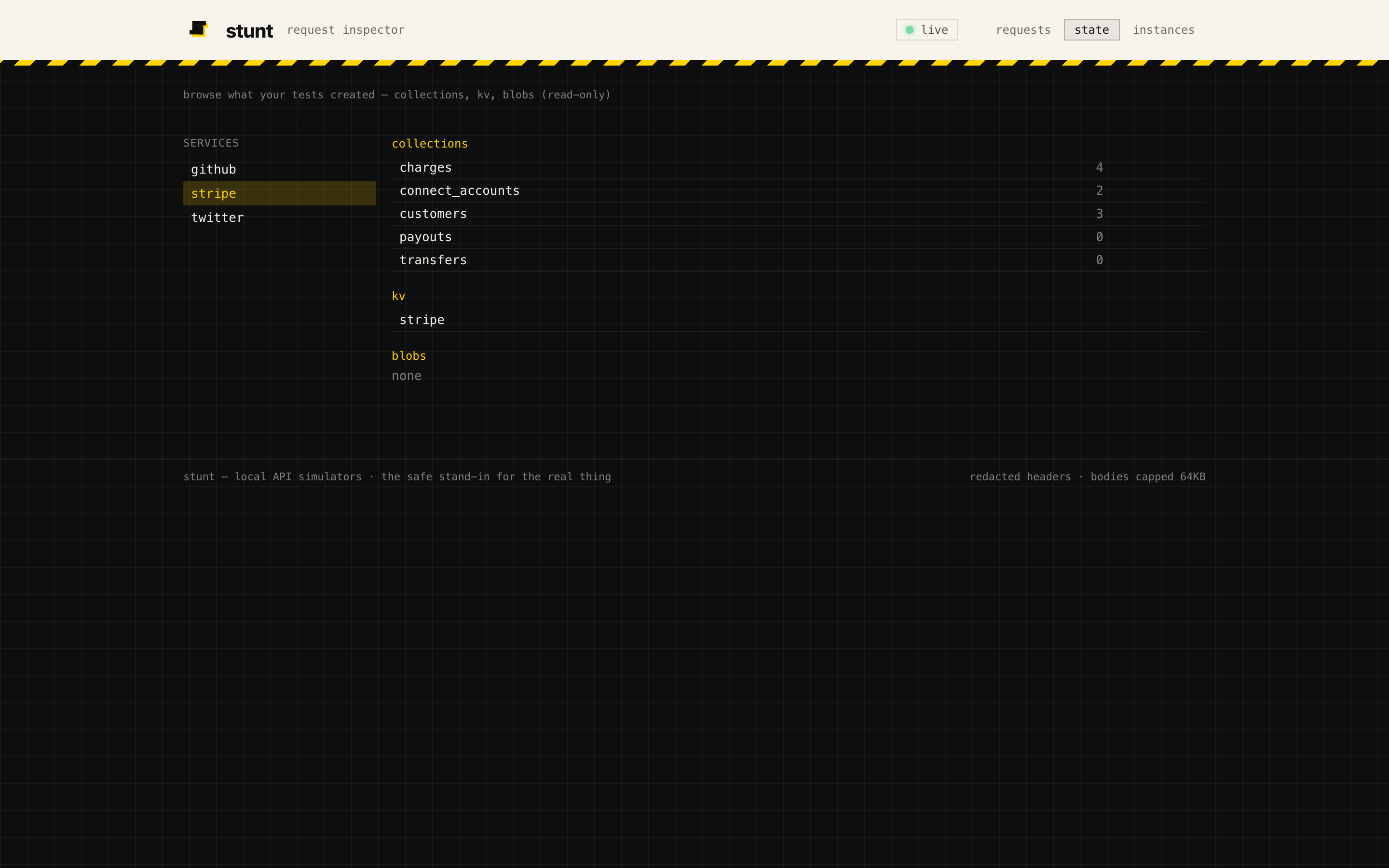The height and width of the screenshot is (868, 1389).
Task: Click the blobs section heading
Action: (409, 356)
